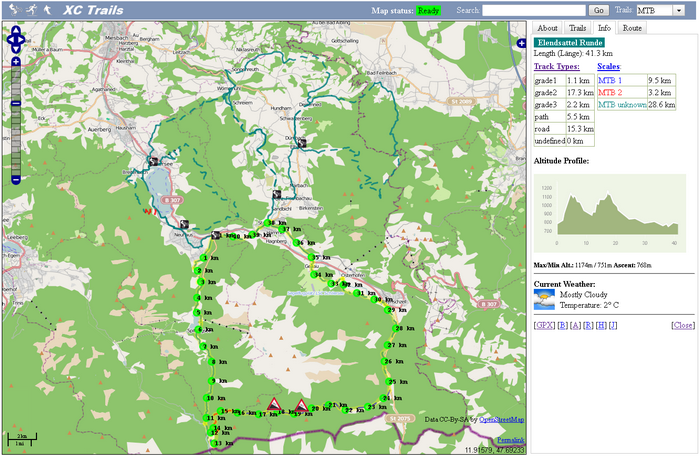Click the Elendsattel Runde trail title
Image resolution: width=700 pixels, height=456 pixels.
pyautogui.click(x=569, y=43)
